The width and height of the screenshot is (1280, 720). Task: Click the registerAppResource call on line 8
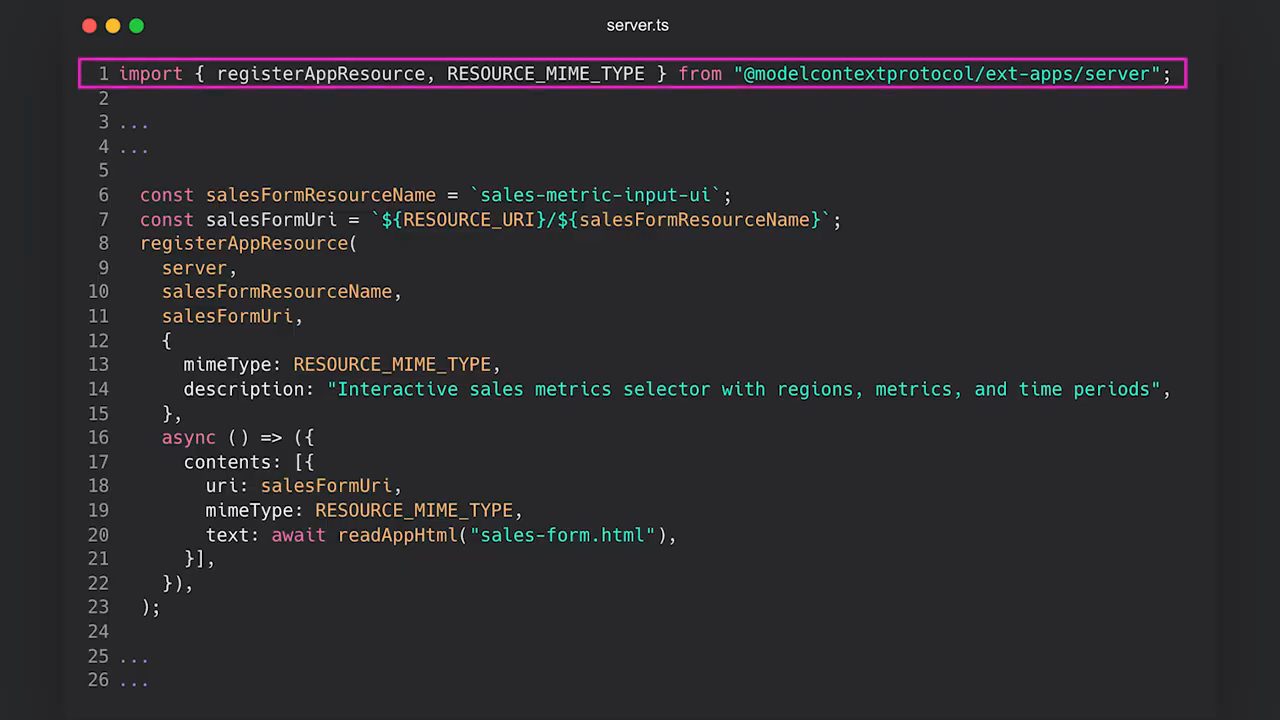coord(244,244)
